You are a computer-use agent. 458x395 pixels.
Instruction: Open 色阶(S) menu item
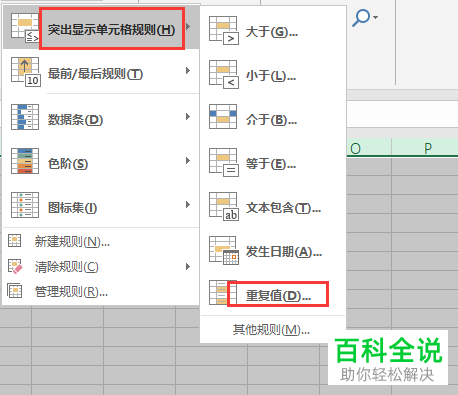click(101, 162)
